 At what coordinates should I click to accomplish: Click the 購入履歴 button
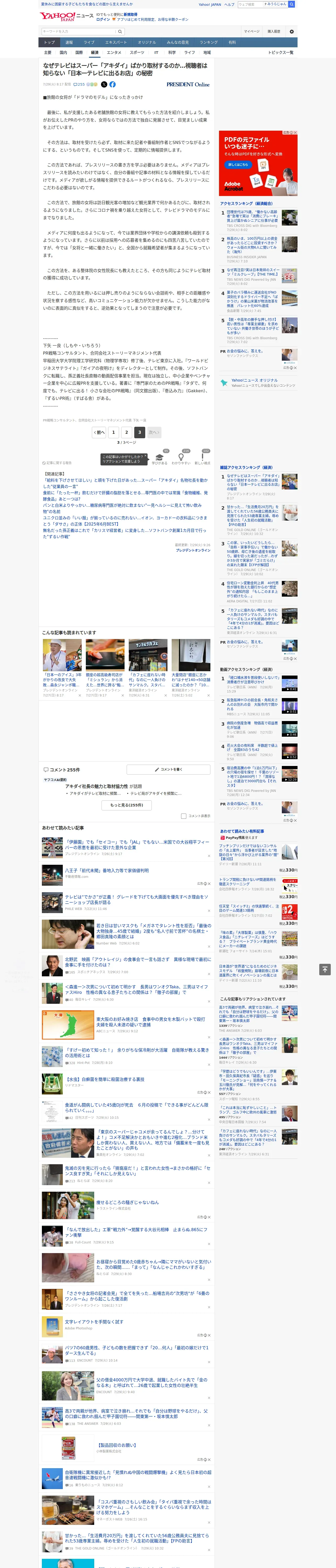pyautogui.click(x=274, y=32)
